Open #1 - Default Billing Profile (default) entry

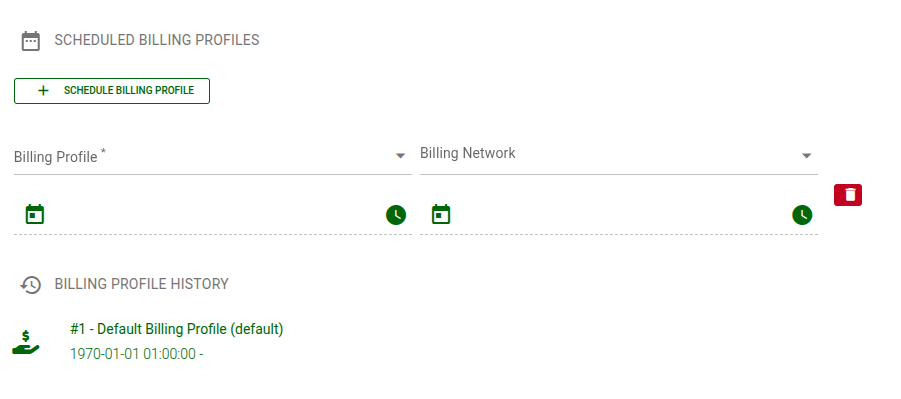tap(176, 329)
